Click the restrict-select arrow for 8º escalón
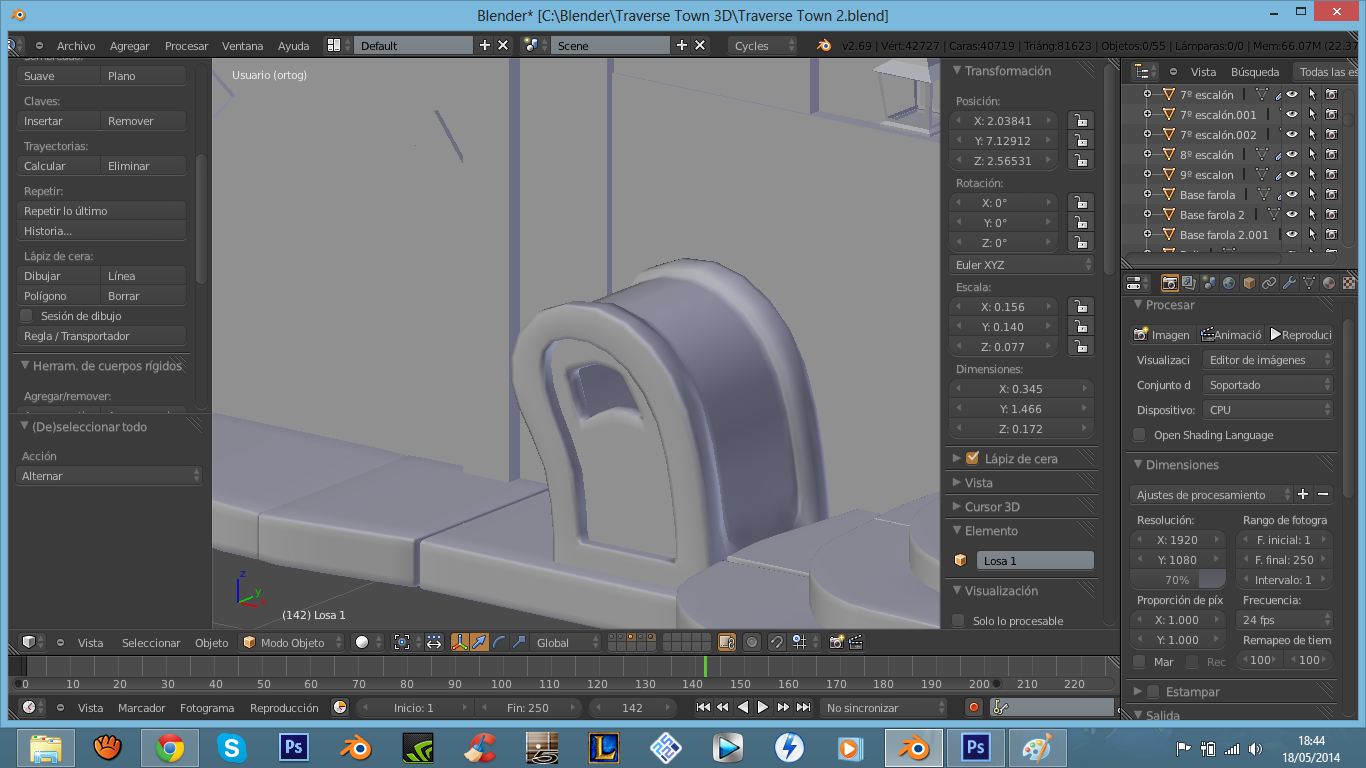The height and width of the screenshot is (768, 1366). pos(1312,154)
